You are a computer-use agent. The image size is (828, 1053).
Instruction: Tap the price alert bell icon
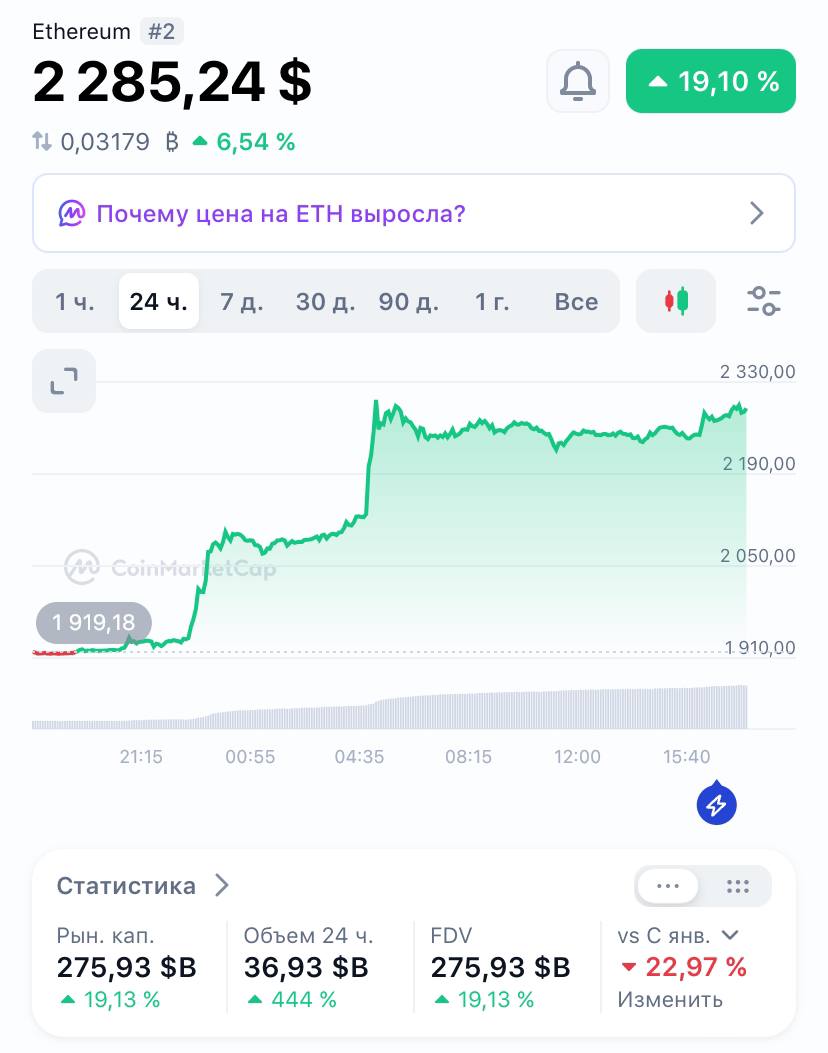[578, 81]
